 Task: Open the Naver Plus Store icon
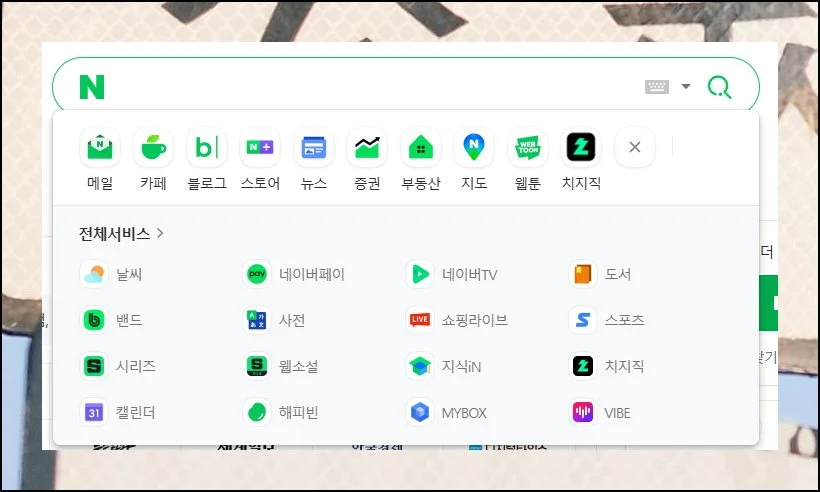pyautogui.click(x=260, y=148)
